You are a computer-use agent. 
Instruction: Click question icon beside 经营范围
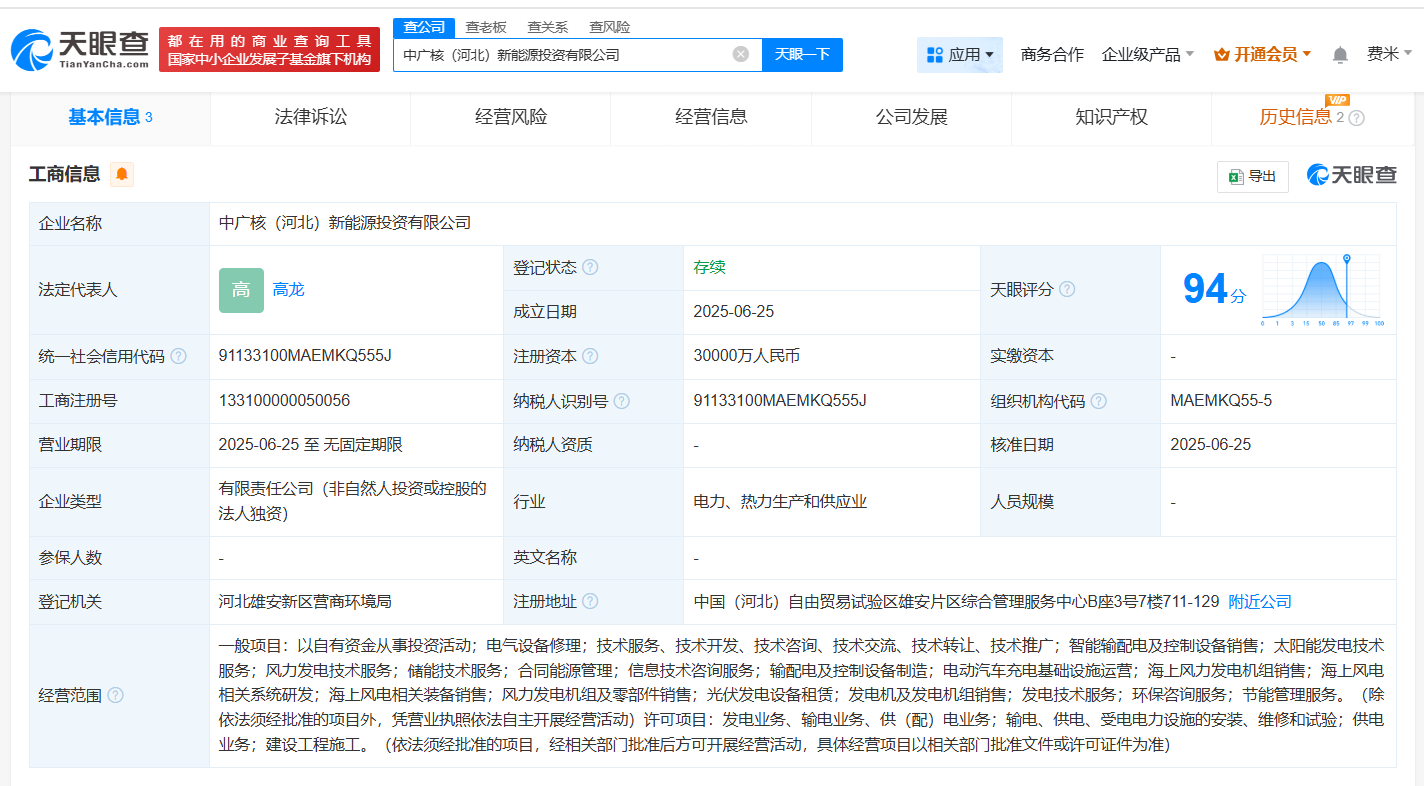click(115, 695)
